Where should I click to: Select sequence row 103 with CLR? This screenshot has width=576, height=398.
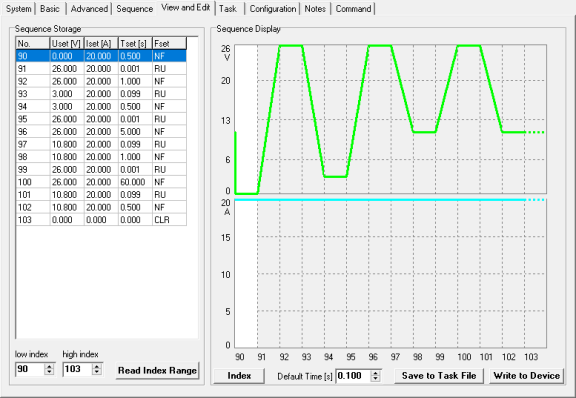coord(101,220)
